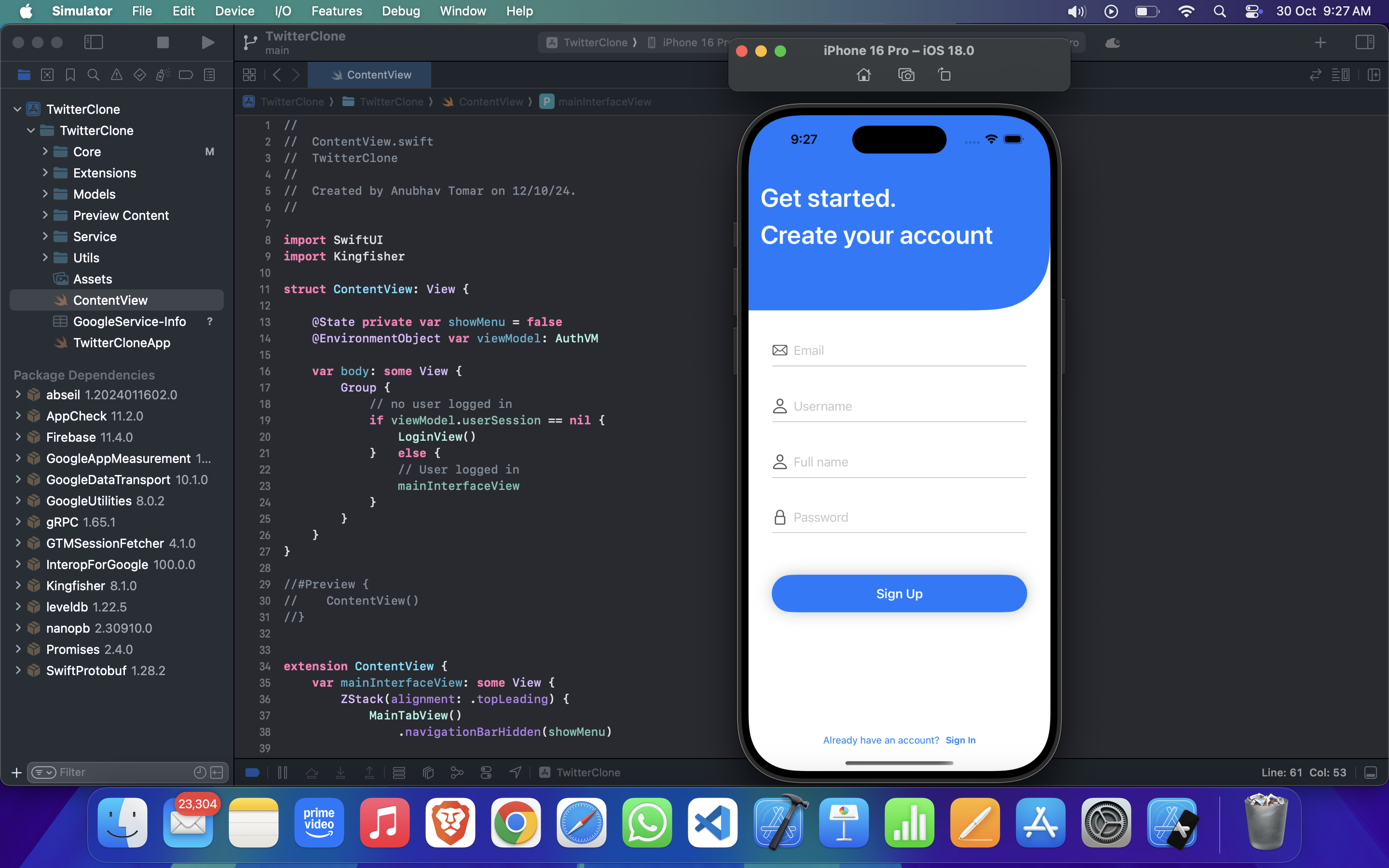Viewport: 1389px width, 868px height.
Task: Rotate the simulator device icon
Action: click(944, 75)
